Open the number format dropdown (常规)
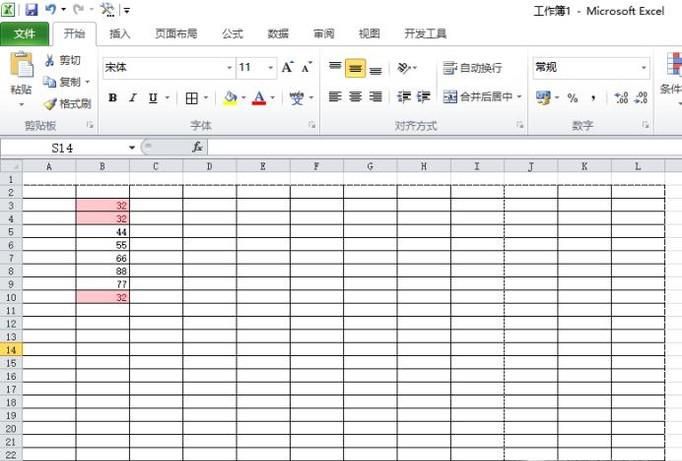 pyautogui.click(x=643, y=68)
